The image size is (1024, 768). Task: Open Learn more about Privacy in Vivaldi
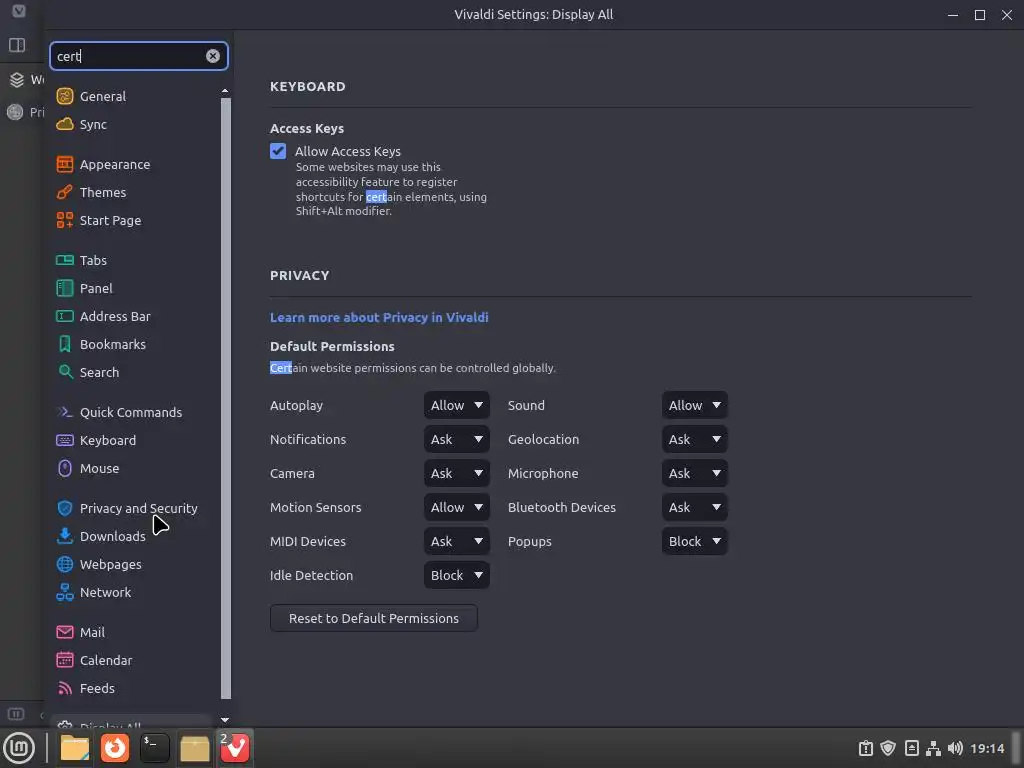[379, 317]
